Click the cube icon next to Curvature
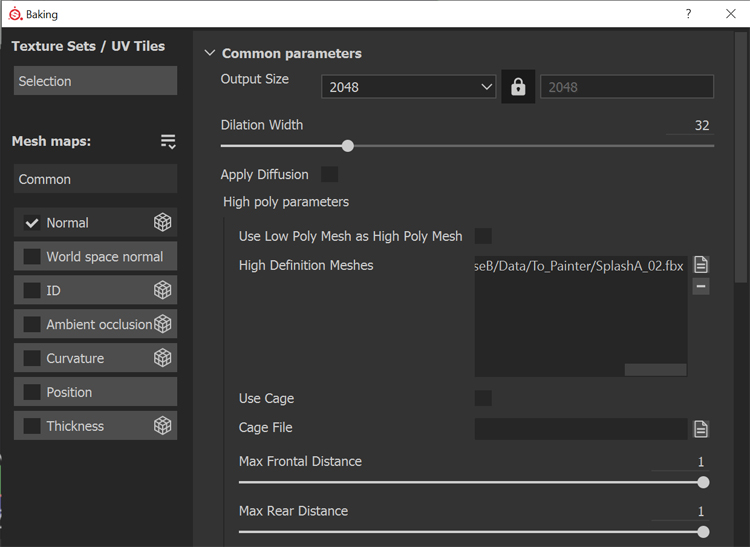750x547 pixels. [x=162, y=358]
